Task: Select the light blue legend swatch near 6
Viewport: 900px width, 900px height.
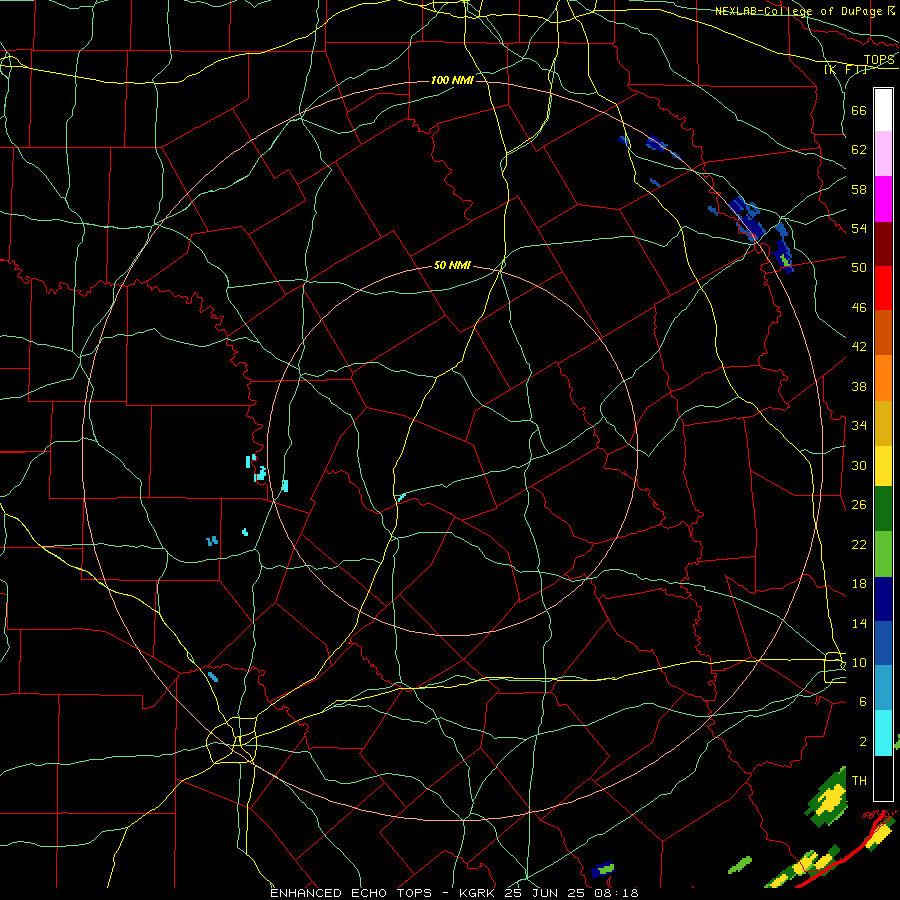Action: pos(883,688)
